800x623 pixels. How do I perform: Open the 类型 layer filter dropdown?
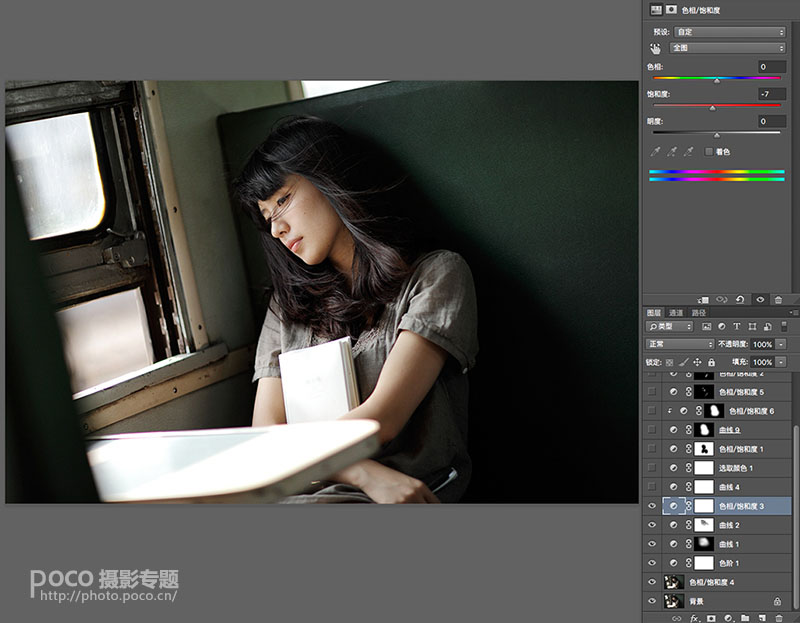click(670, 327)
